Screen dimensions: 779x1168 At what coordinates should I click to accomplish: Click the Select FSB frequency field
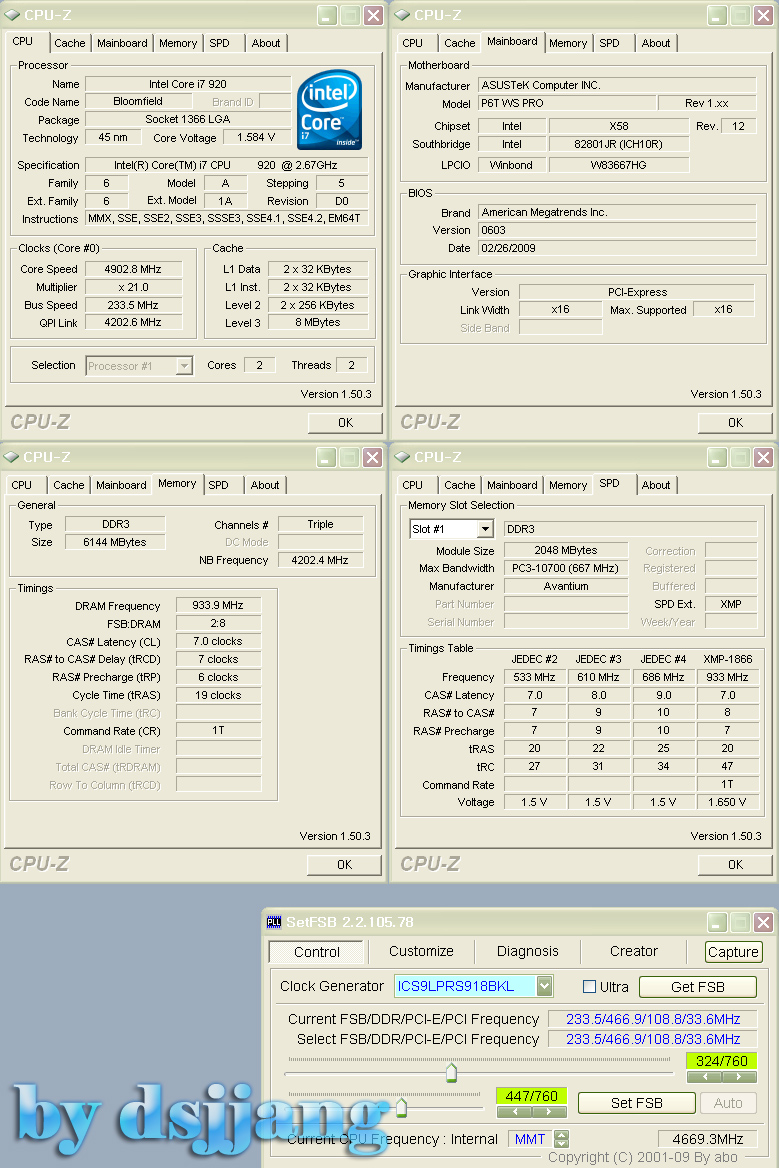coord(652,1039)
